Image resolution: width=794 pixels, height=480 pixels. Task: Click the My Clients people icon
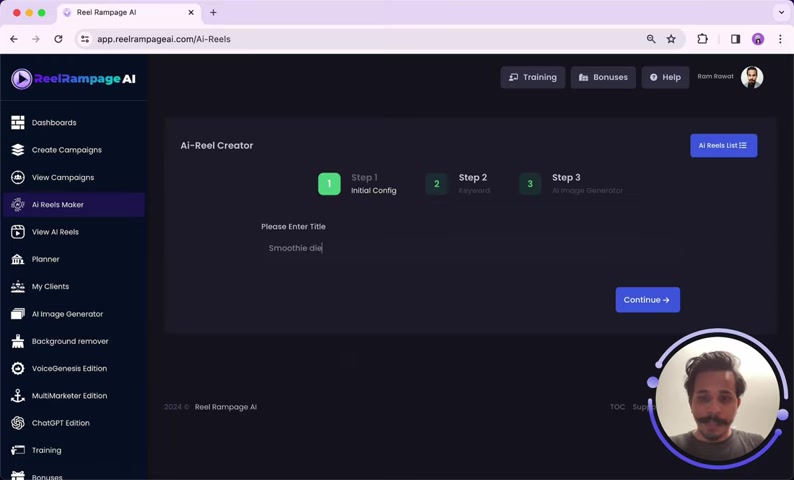18,287
